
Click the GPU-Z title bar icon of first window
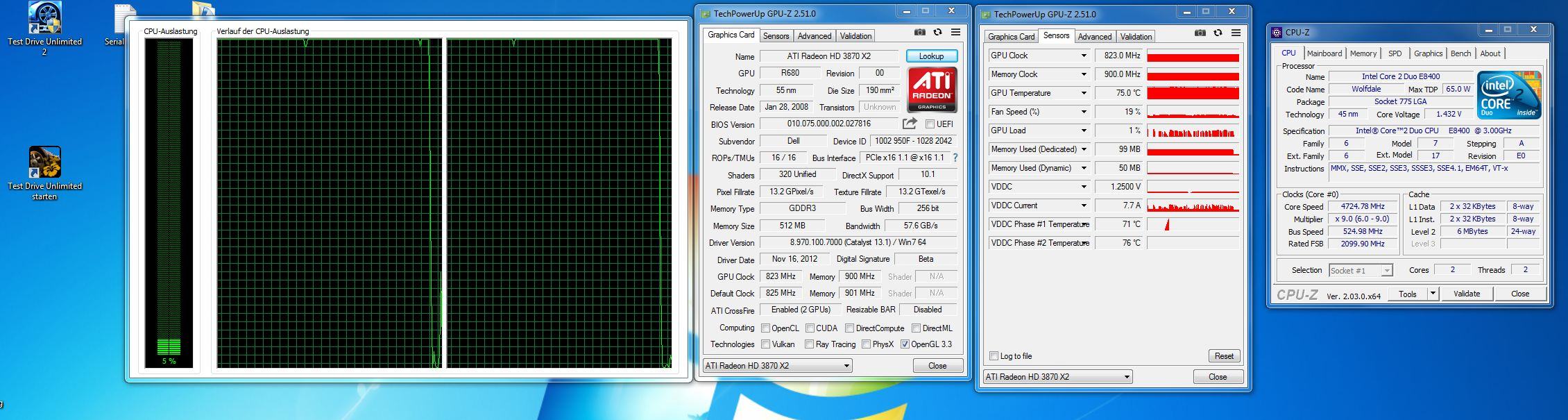706,13
